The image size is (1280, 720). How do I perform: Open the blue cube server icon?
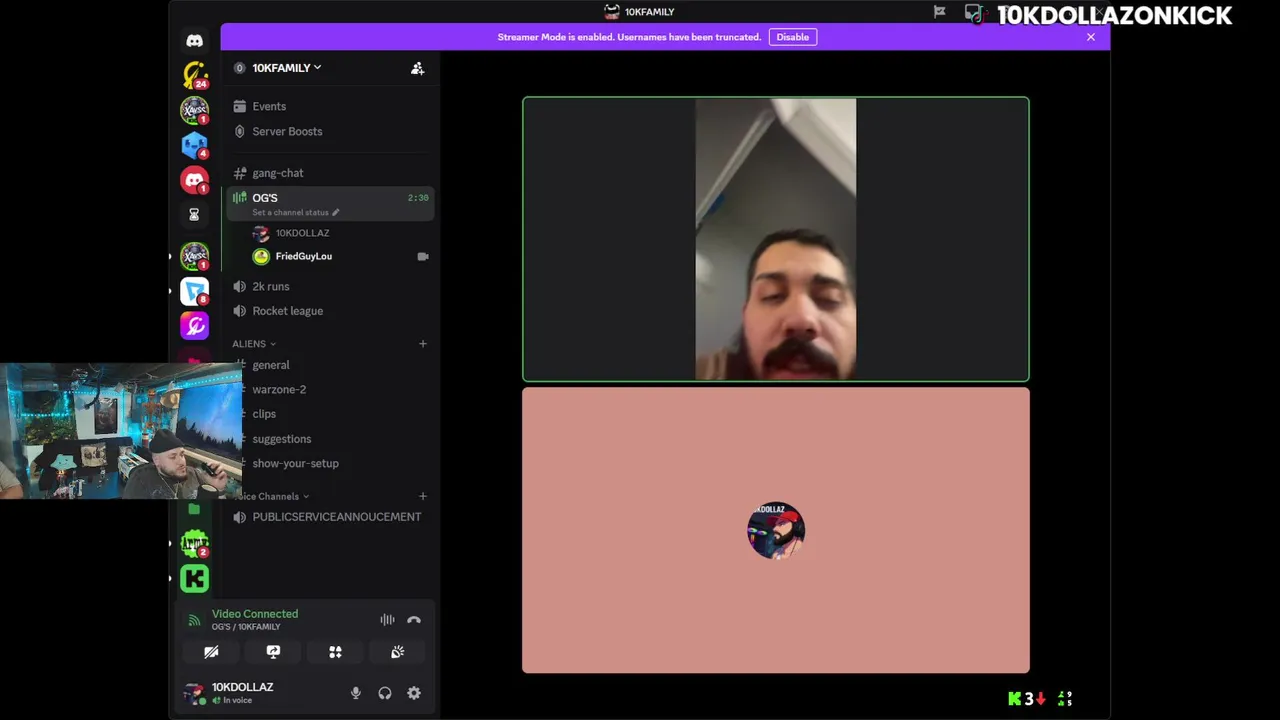point(195,145)
